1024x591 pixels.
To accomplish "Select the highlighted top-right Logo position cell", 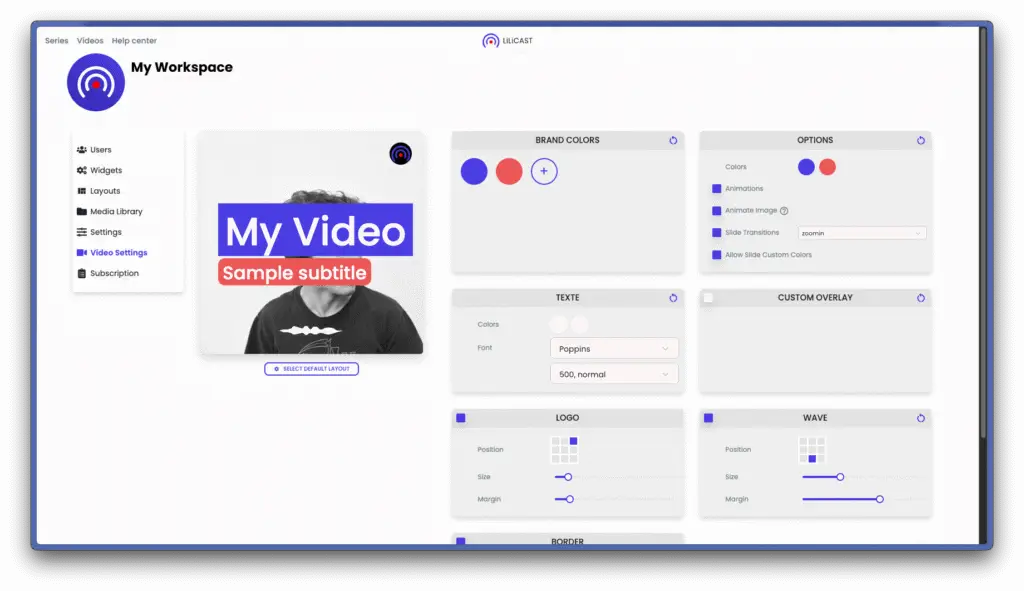I will 573,441.
